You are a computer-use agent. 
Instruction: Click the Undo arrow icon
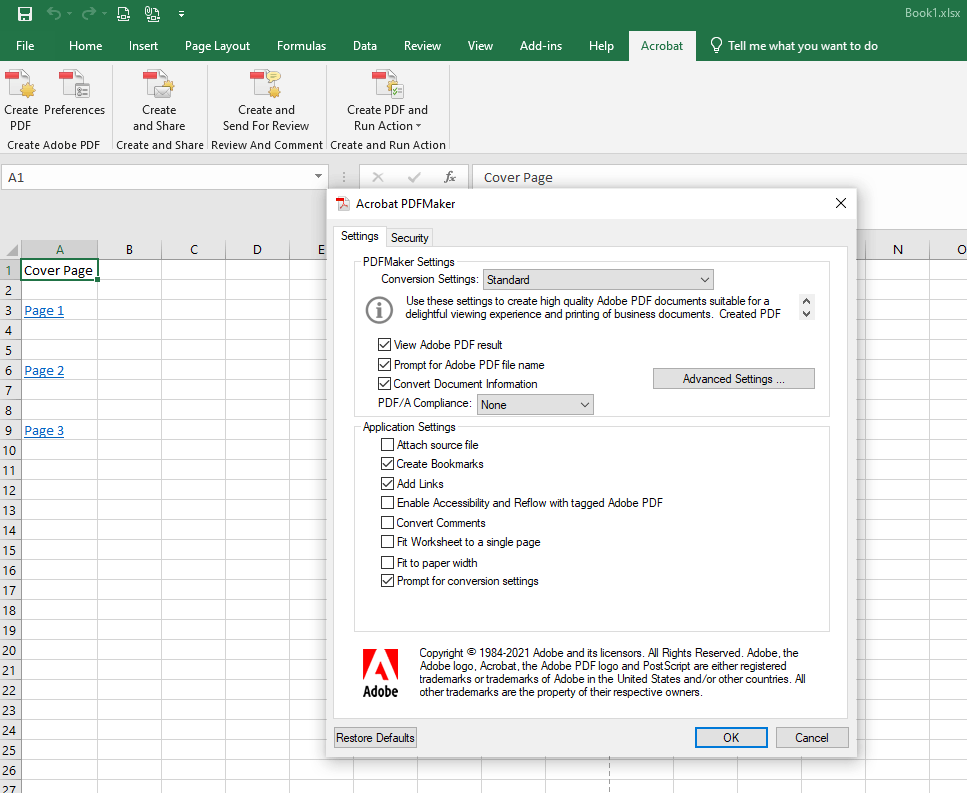coord(54,14)
